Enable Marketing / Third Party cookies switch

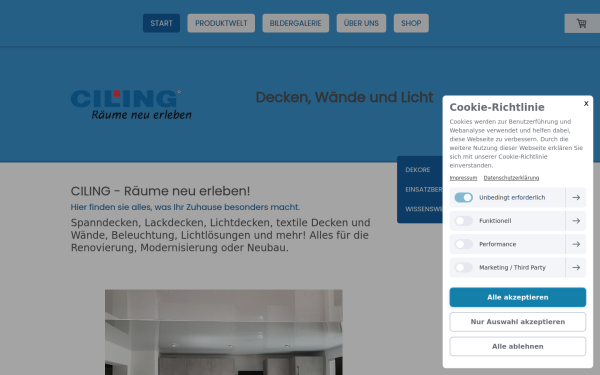pyautogui.click(x=463, y=267)
